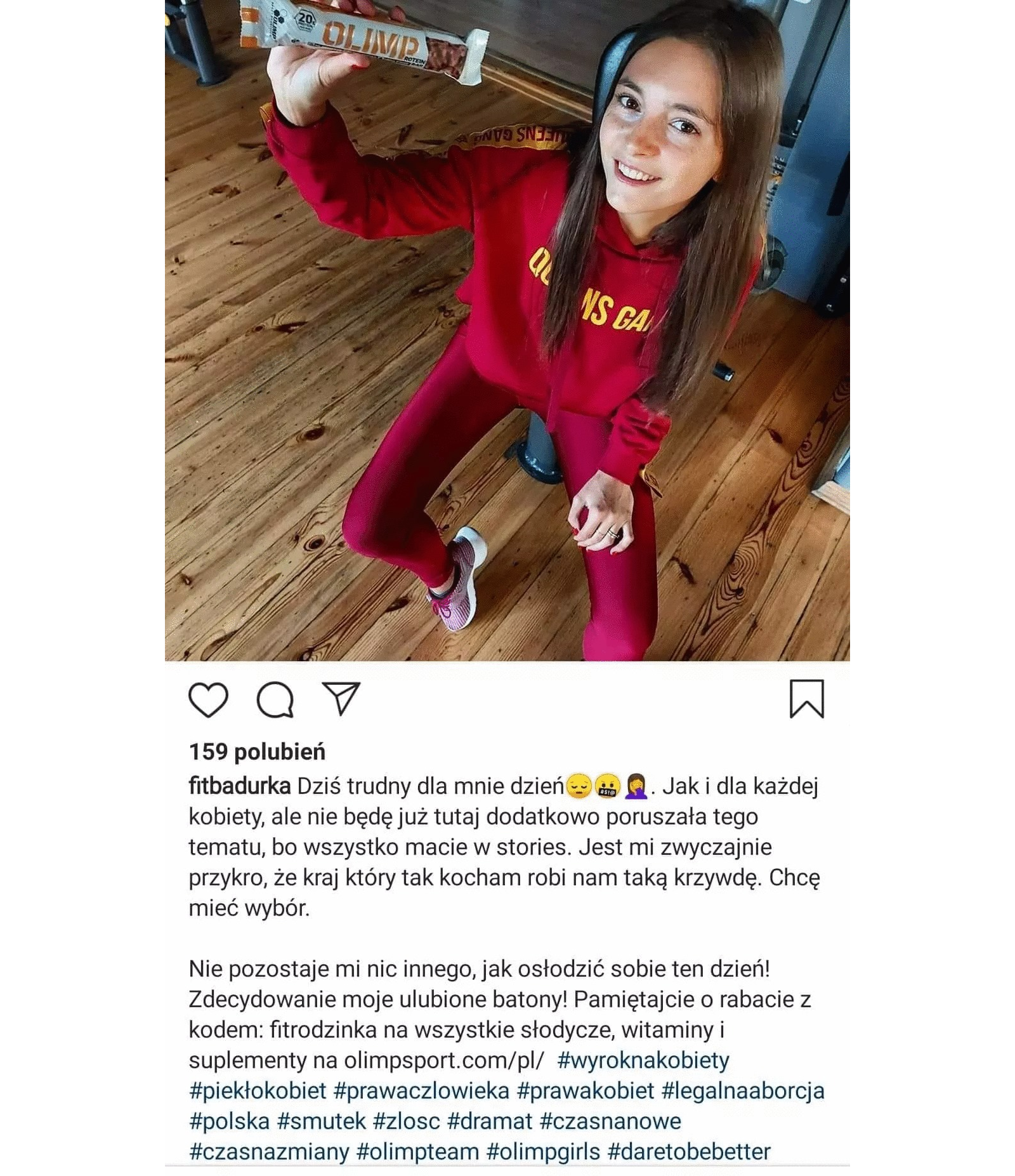The height and width of the screenshot is (1176, 1015).
Task: Share the post with the paper plane icon
Action: [x=341, y=699]
